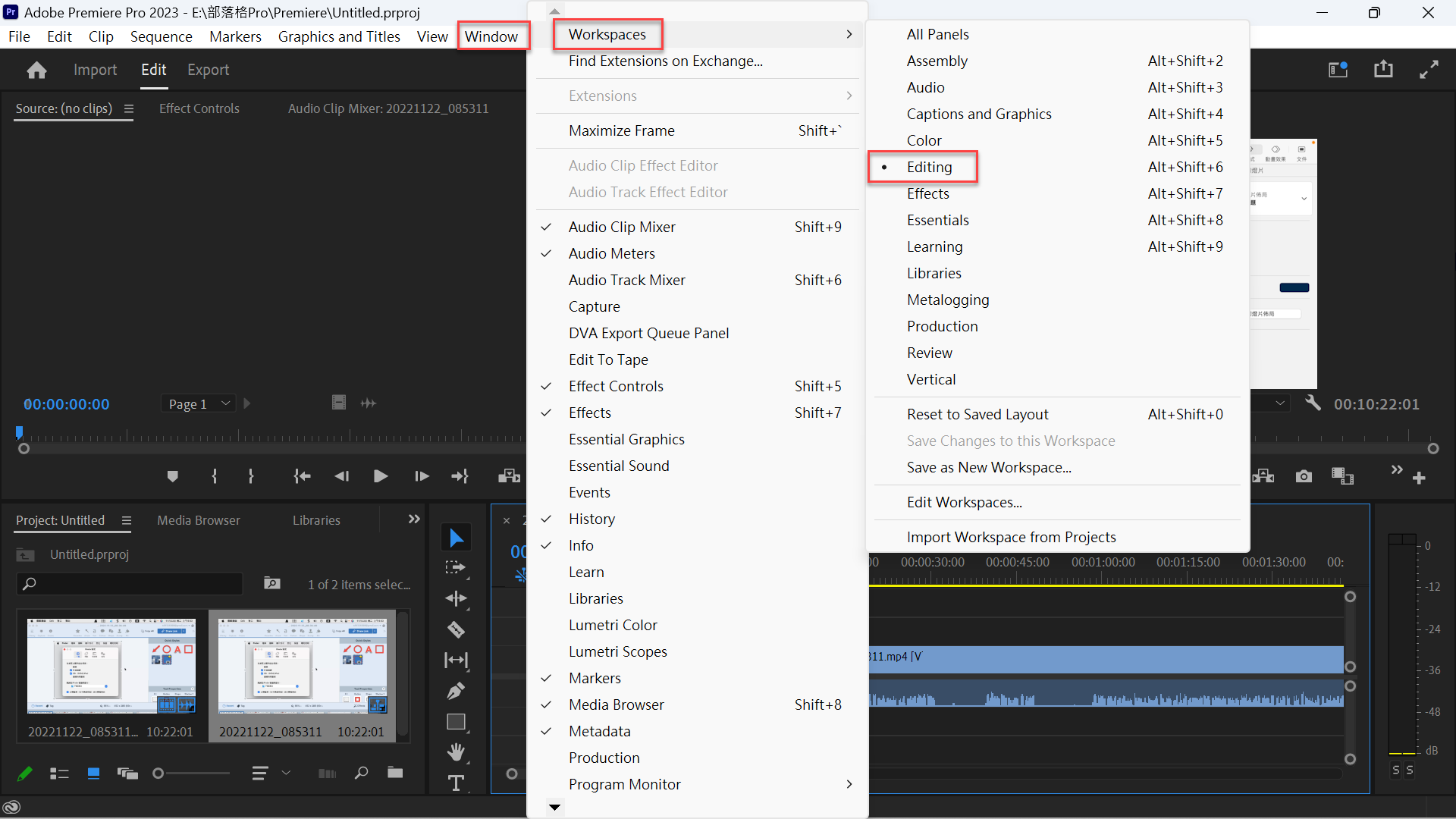This screenshot has height=819, width=1456.
Task: Select the Razor tool
Action: click(456, 629)
